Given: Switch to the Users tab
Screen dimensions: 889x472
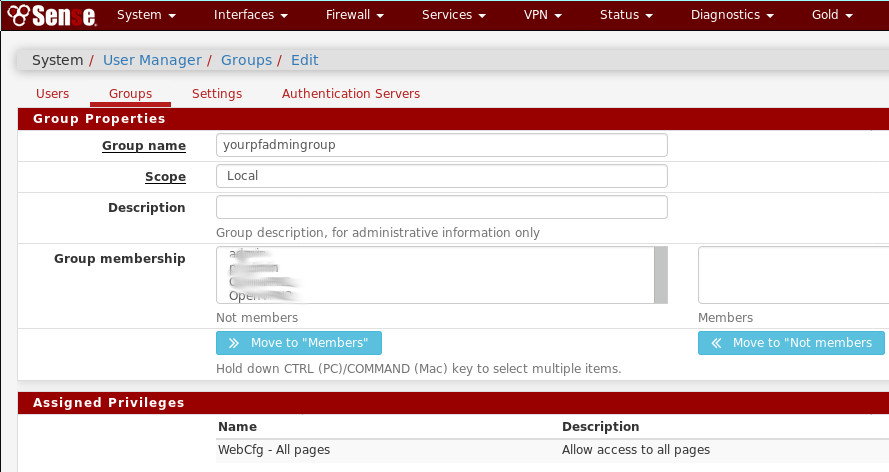Looking at the screenshot, I should coord(52,93).
